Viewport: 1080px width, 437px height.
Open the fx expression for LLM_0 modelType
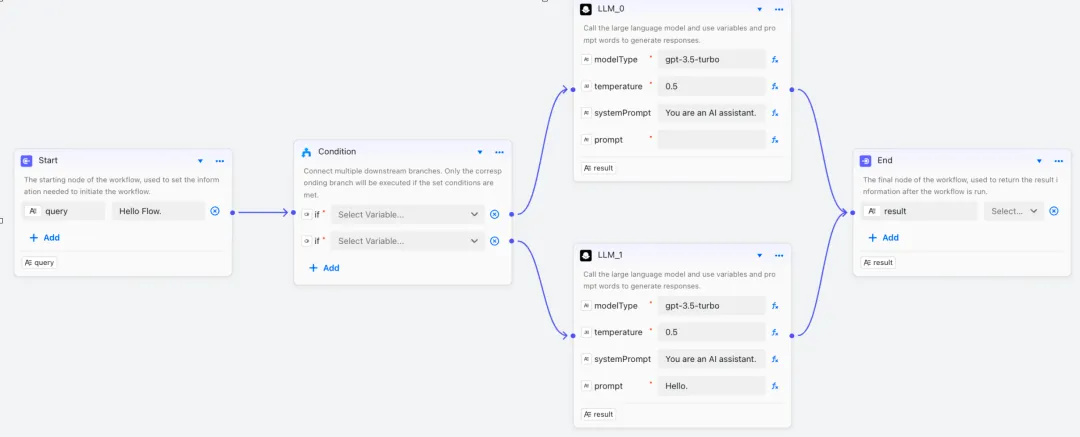click(x=775, y=60)
